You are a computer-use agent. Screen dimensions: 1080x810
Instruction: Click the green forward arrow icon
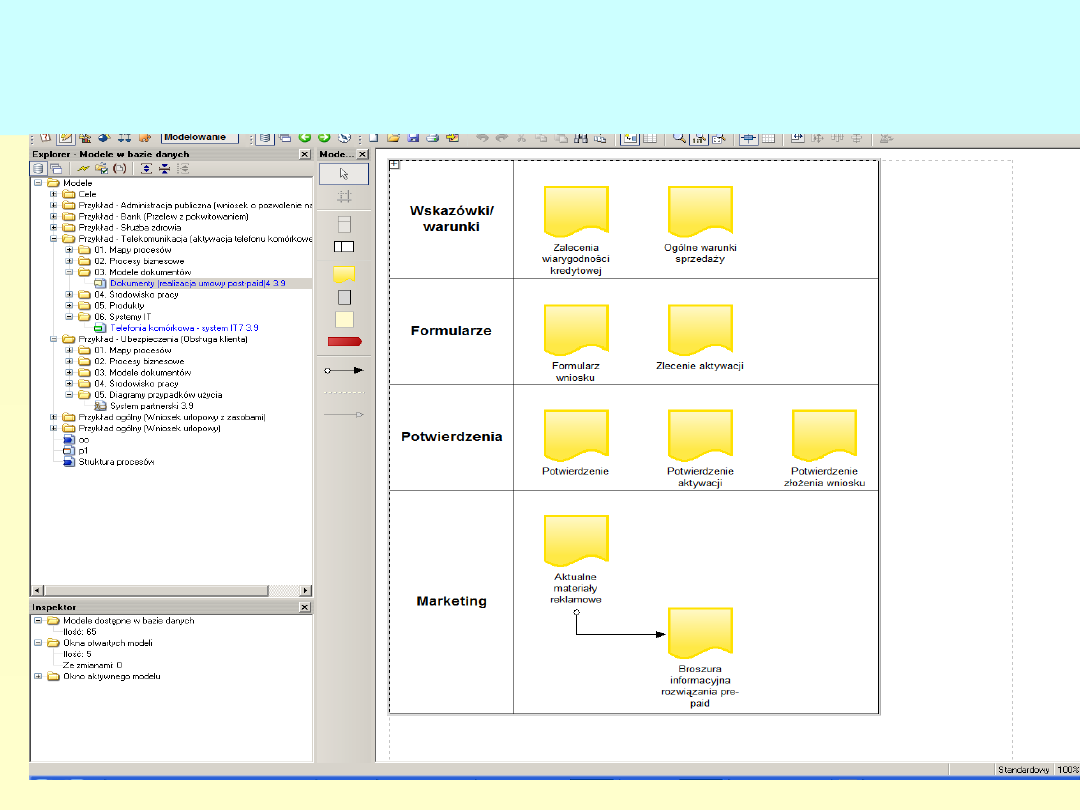click(324, 138)
